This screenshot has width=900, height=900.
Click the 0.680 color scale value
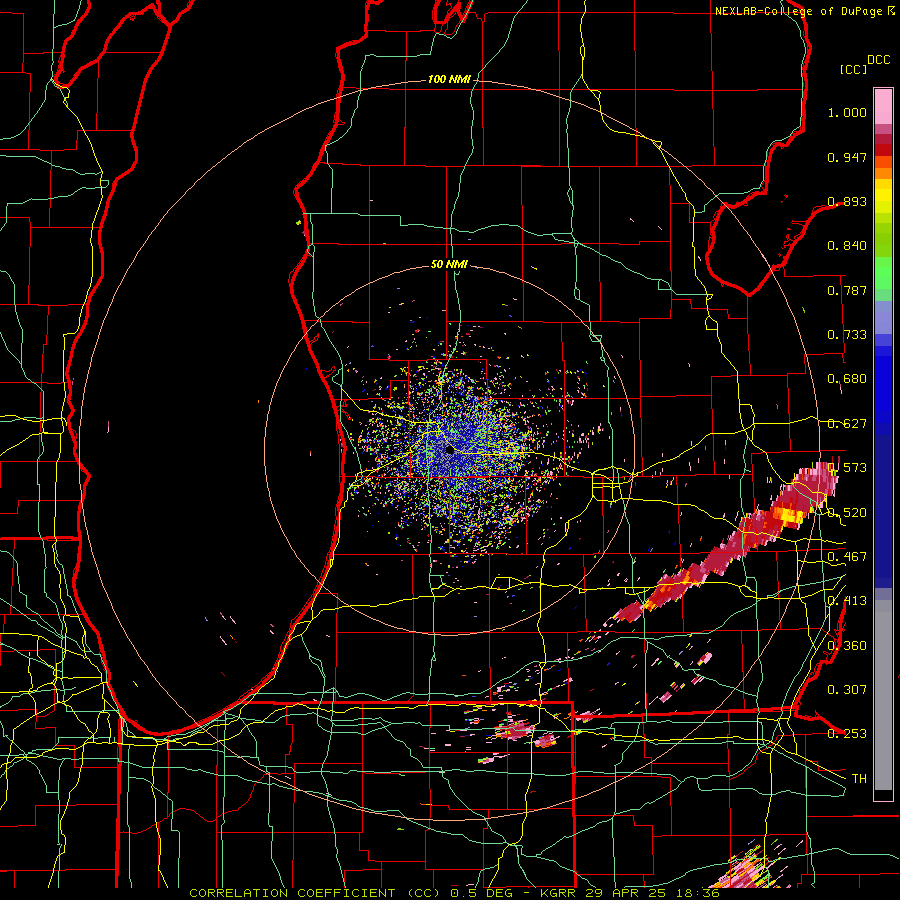[847, 379]
